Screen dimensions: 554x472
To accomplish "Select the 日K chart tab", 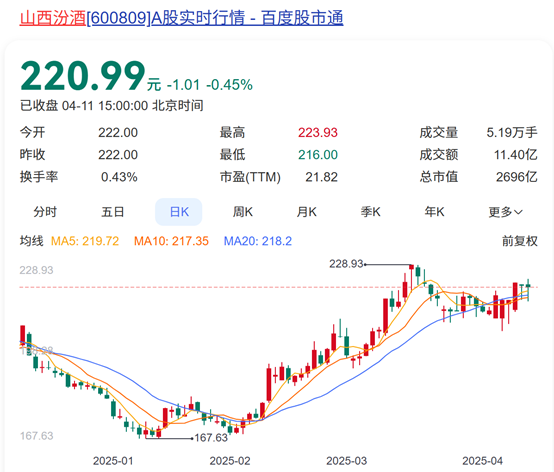I will pyautogui.click(x=179, y=212).
